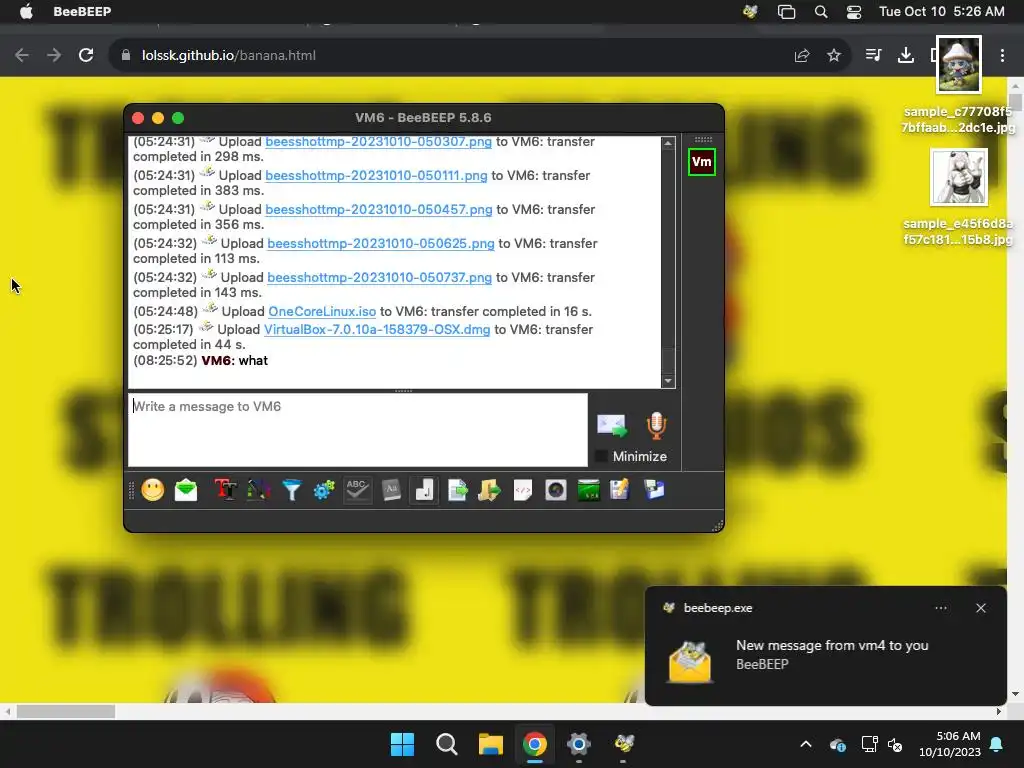This screenshot has width=1024, height=768.
Task: Click the page horizontal scrollbar thumb
Action: [66, 711]
